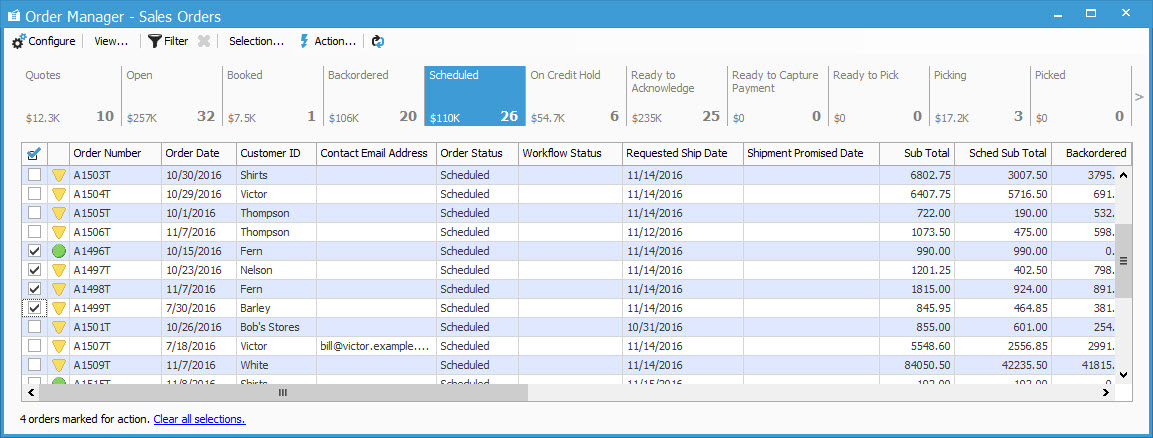The height and width of the screenshot is (438, 1153).
Task: Uncheck the box for order A1497T
Action: click(x=34, y=270)
